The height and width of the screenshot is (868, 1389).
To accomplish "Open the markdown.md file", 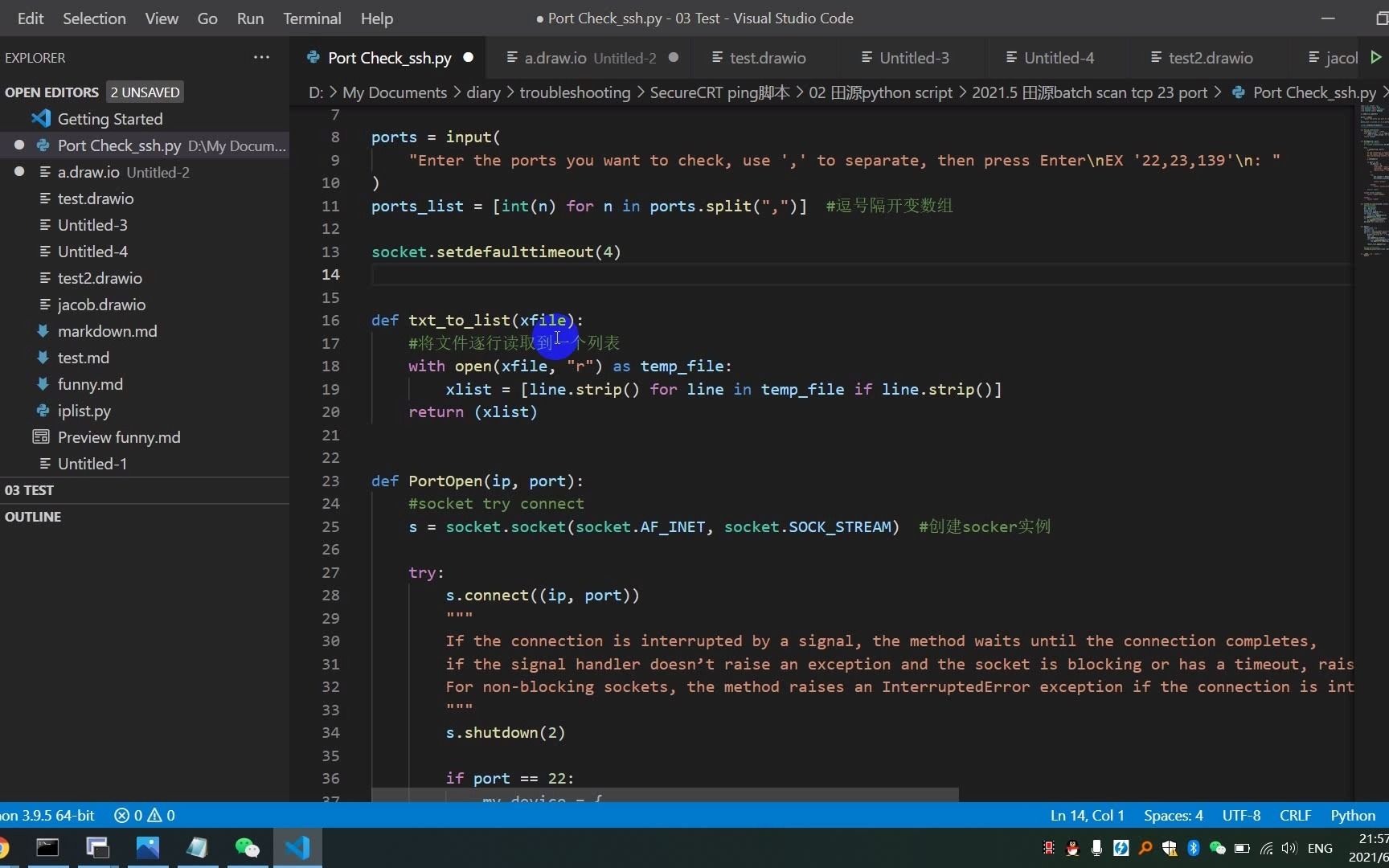I will tap(109, 331).
